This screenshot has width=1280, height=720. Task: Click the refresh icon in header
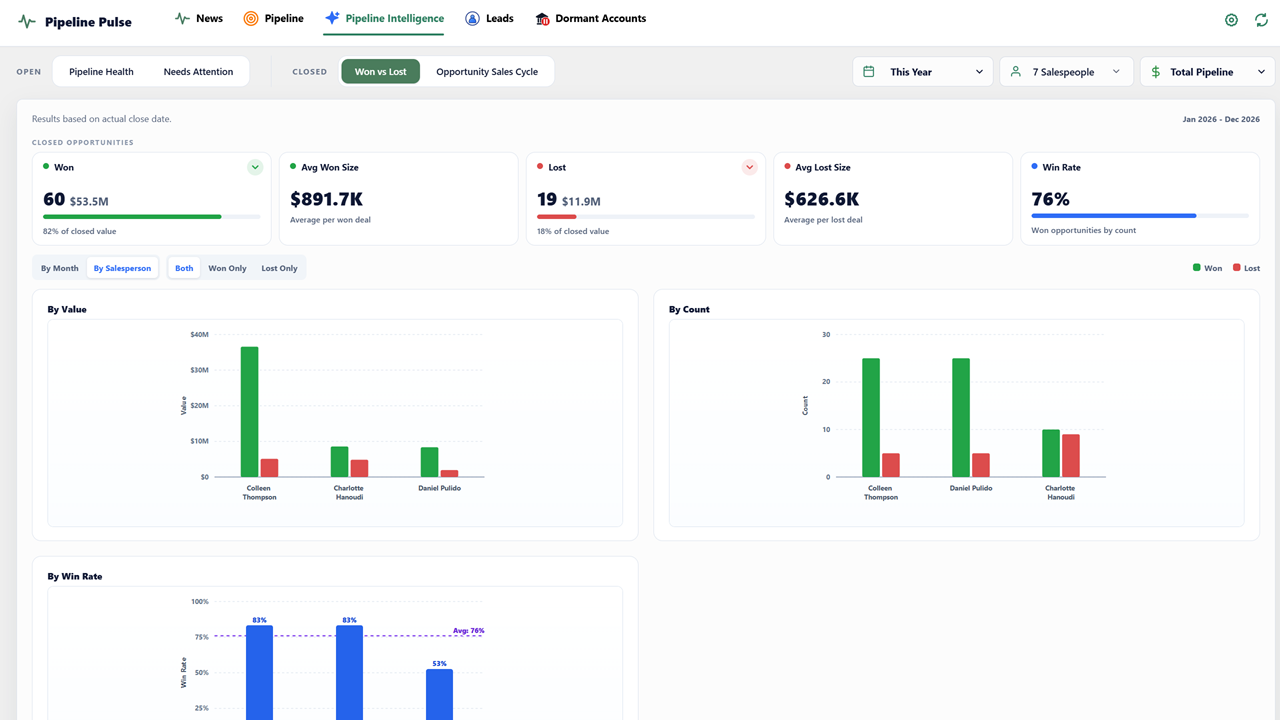tap(1260, 20)
